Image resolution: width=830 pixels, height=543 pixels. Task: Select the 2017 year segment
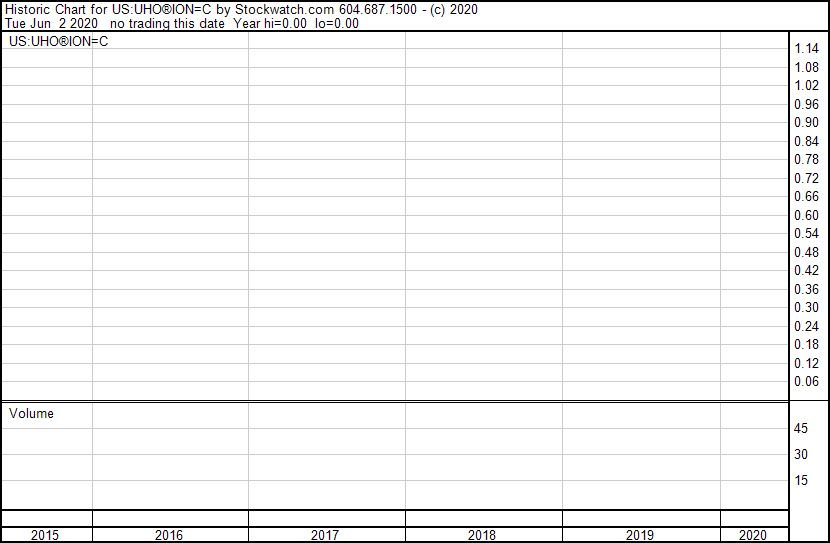[324, 535]
